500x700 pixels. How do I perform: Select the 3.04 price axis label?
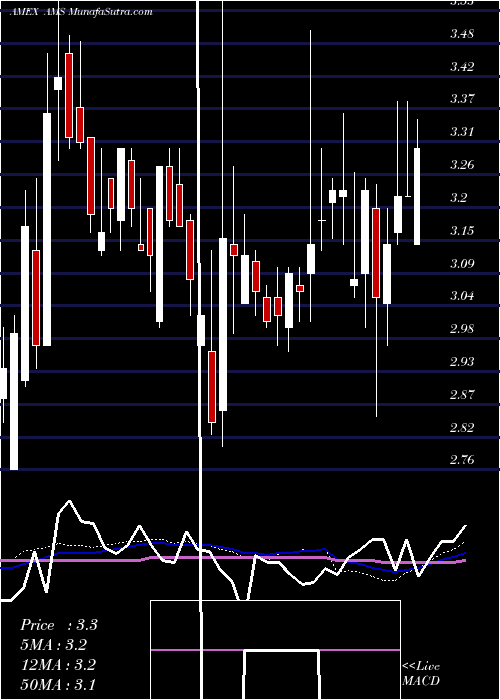[x=462, y=296]
